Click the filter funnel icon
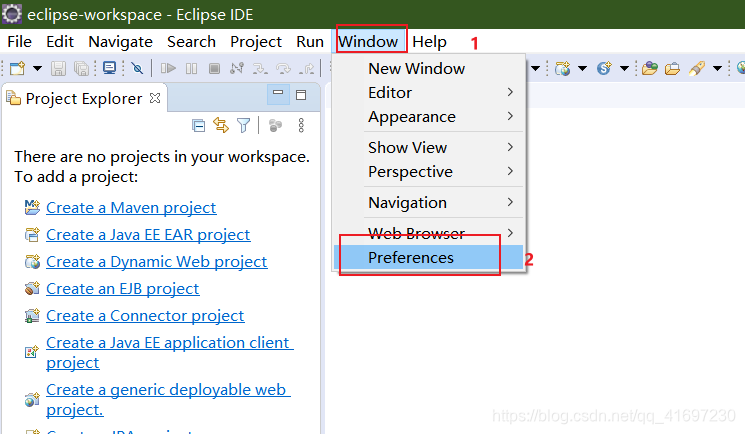This screenshot has width=745, height=434. tap(243, 125)
